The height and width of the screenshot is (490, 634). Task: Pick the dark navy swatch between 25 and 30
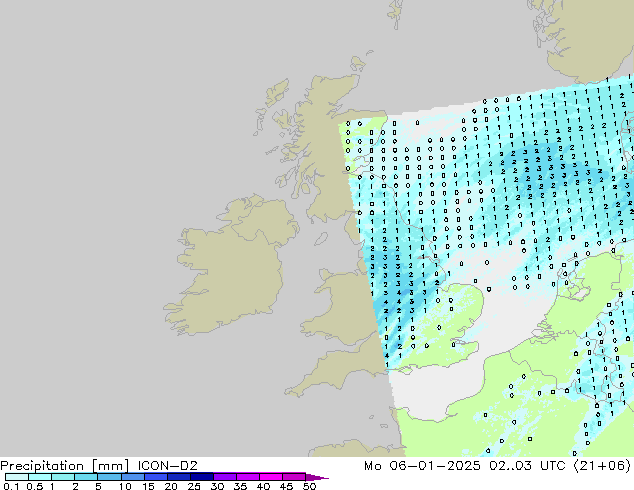tap(201, 477)
